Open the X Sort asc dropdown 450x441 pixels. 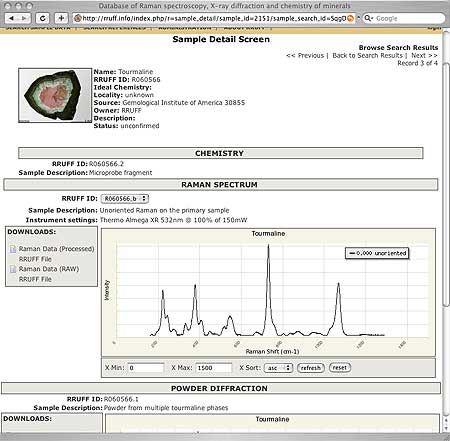click(x=278, y=368)
